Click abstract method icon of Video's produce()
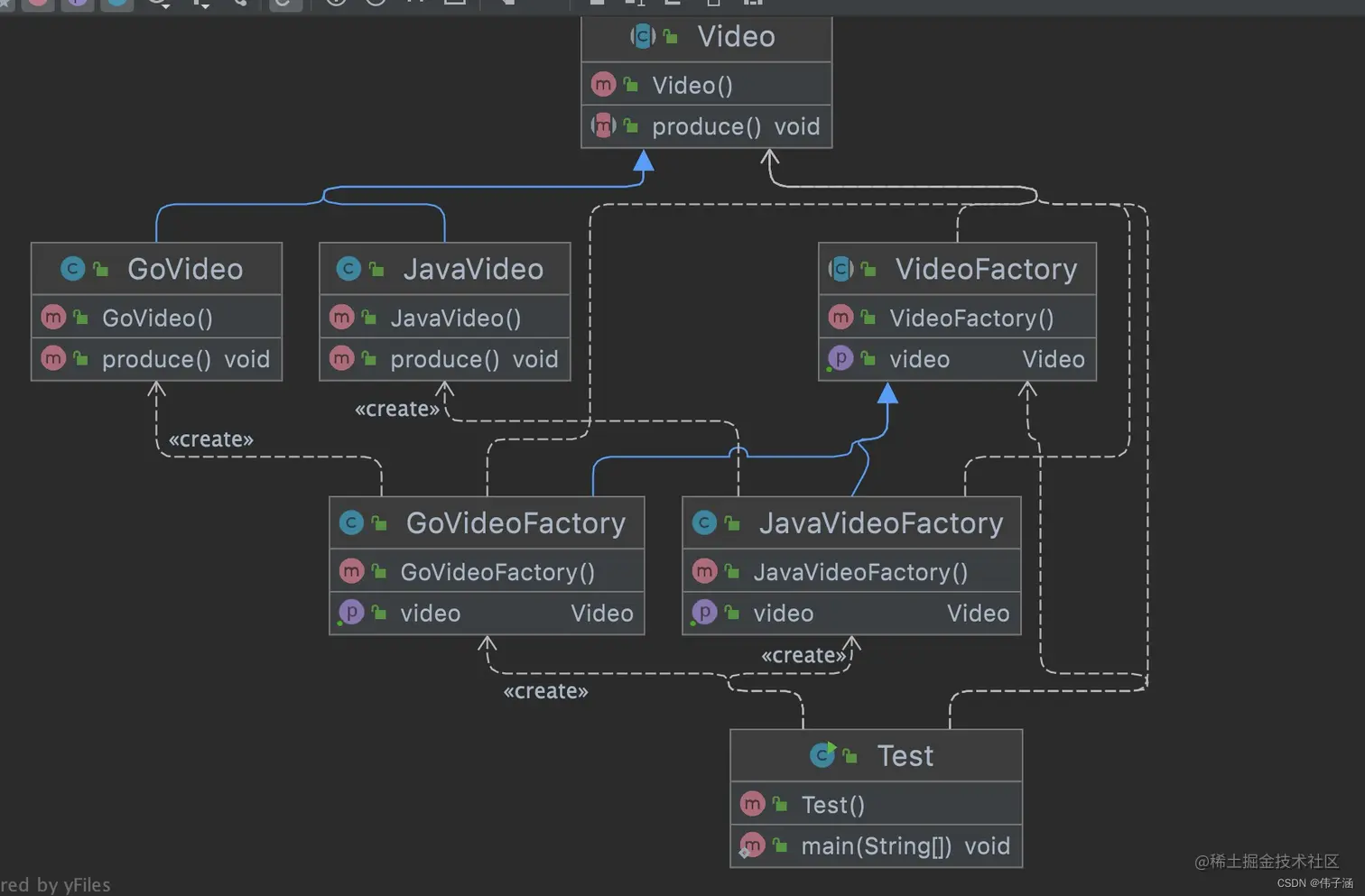The height and width of the screenshot is (896, 1365). click(x=603, y=125)
